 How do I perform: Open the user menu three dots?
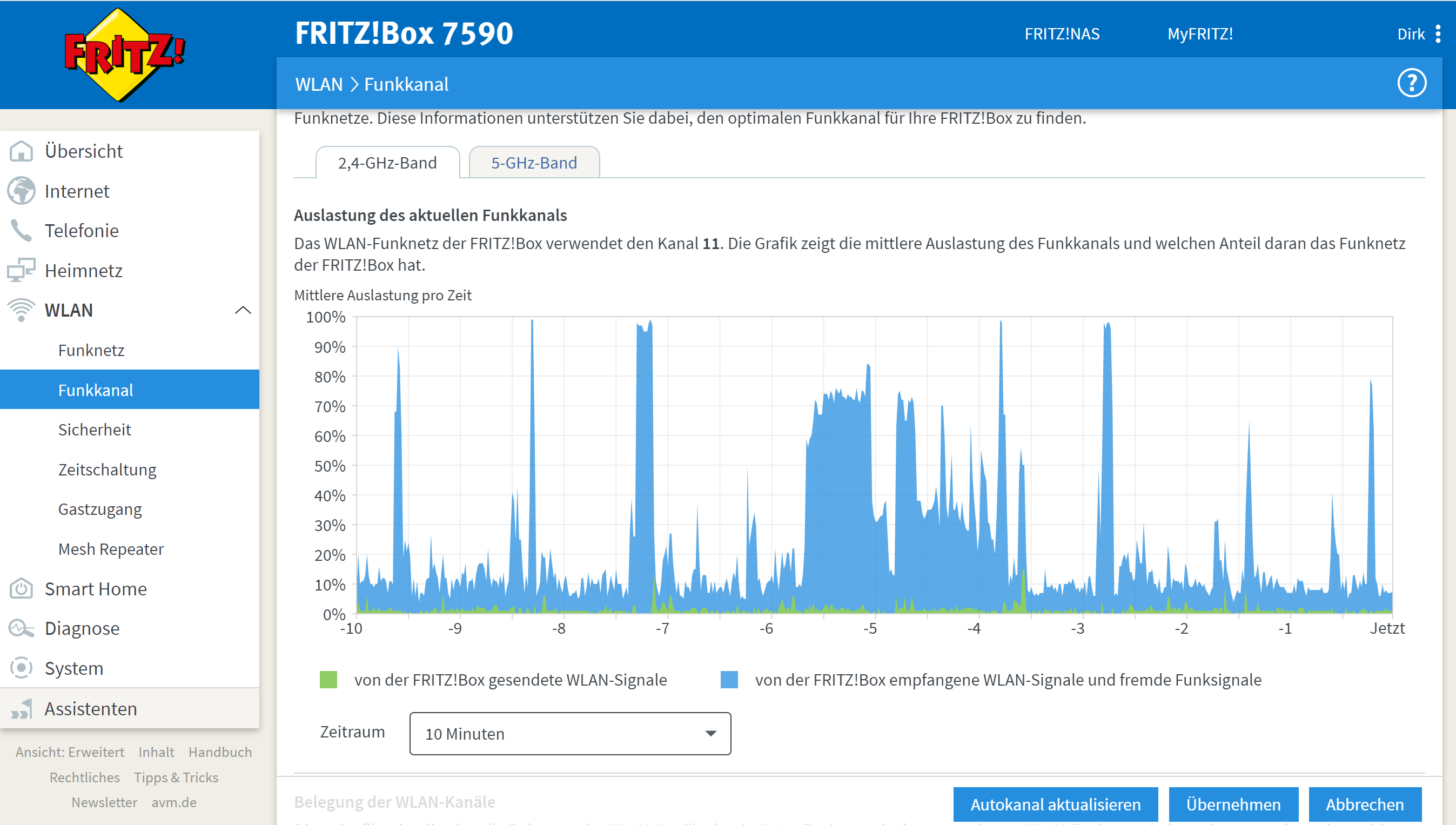click(1438, 34)
